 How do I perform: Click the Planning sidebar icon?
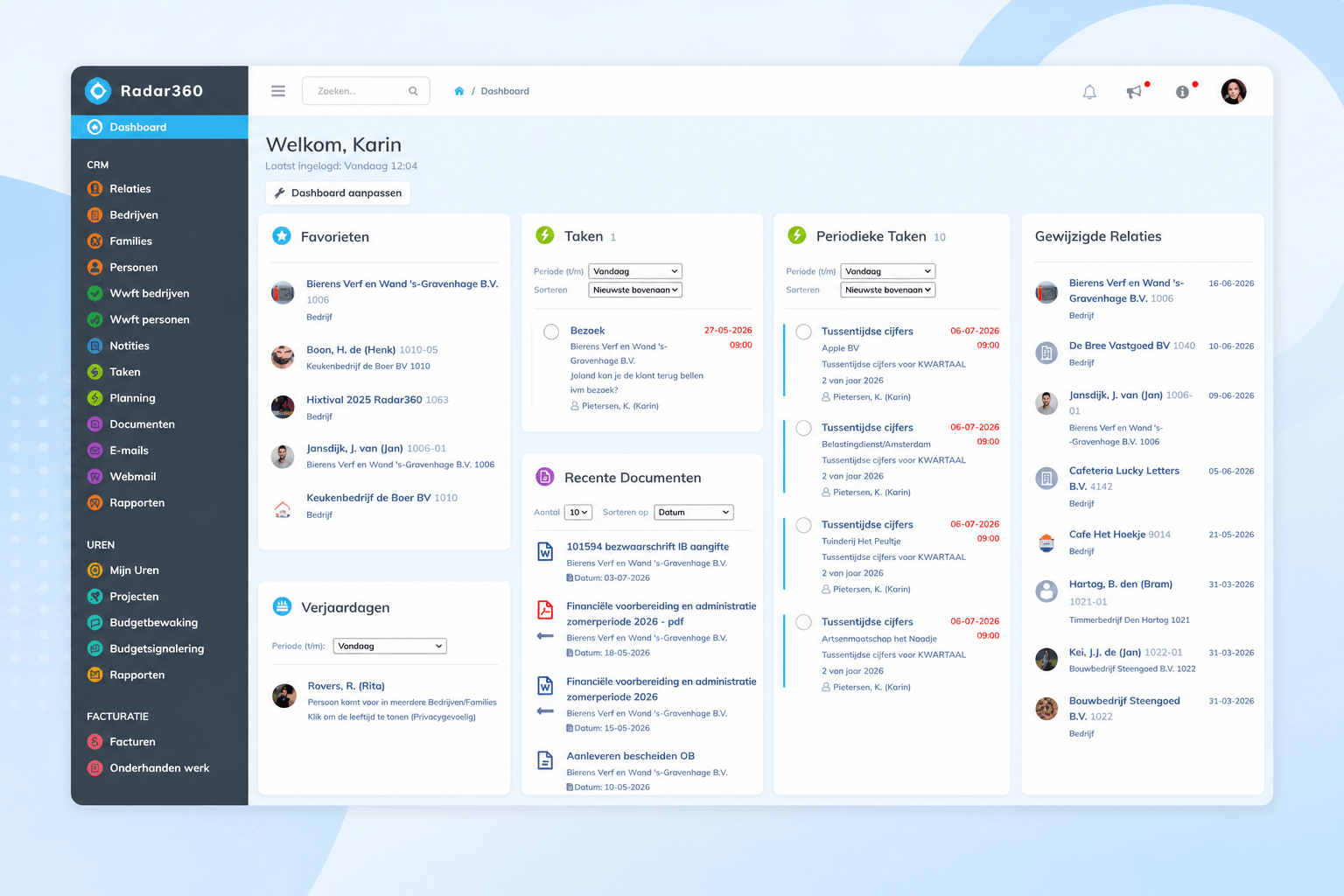(95, 398)
